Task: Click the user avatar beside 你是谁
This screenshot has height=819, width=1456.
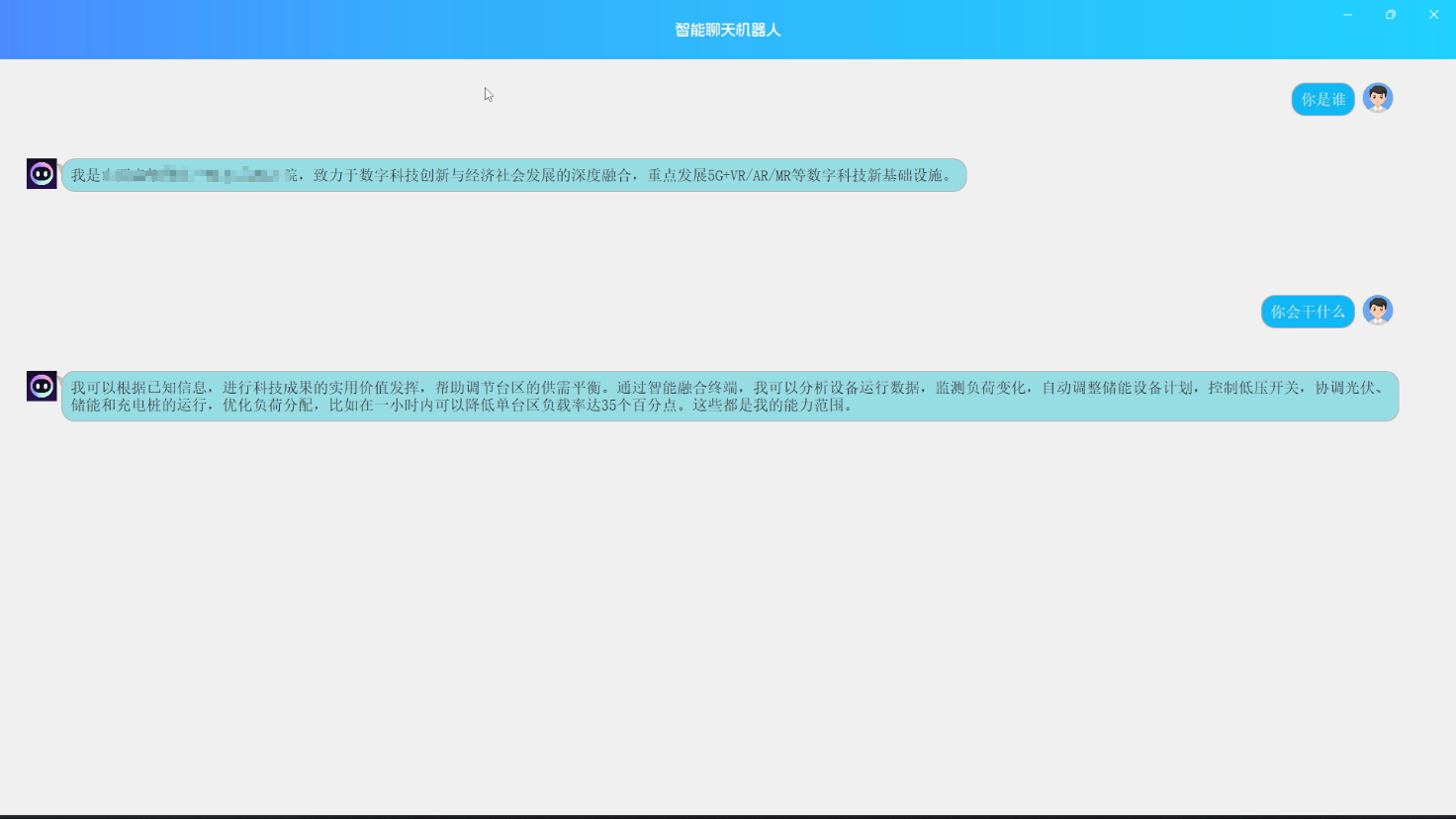Action: pos(1378,98)
